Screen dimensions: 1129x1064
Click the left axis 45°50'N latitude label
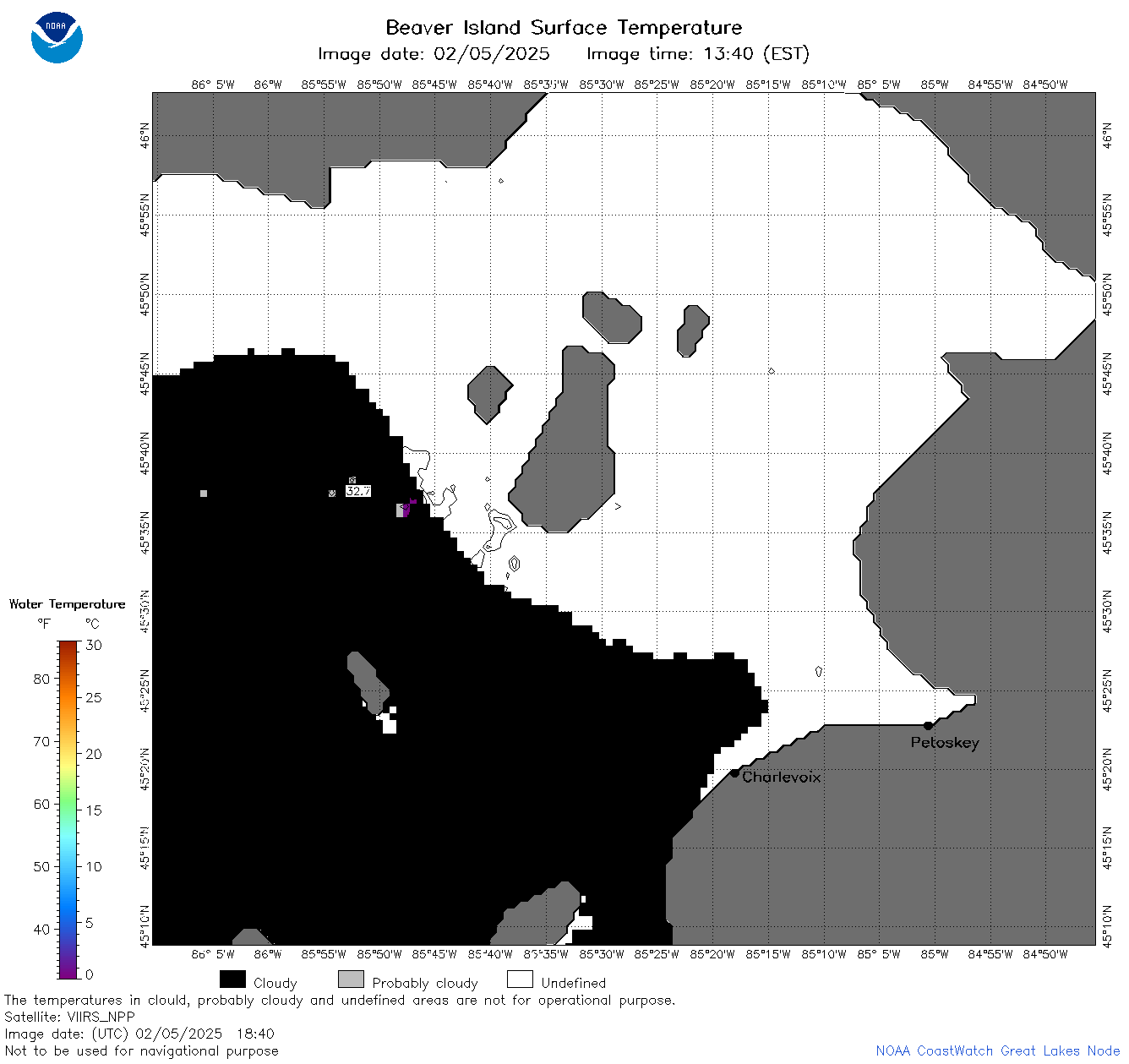coord(145,294)
